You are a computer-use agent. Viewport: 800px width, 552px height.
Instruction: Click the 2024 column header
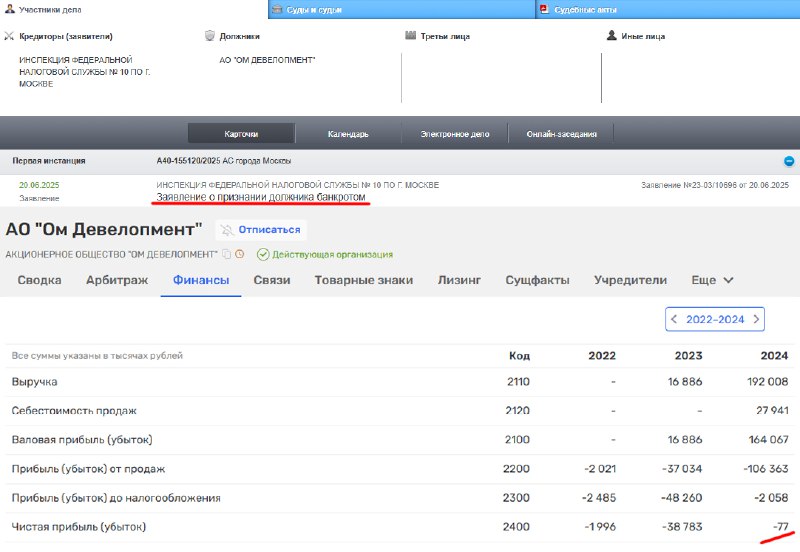coord(774,356)
